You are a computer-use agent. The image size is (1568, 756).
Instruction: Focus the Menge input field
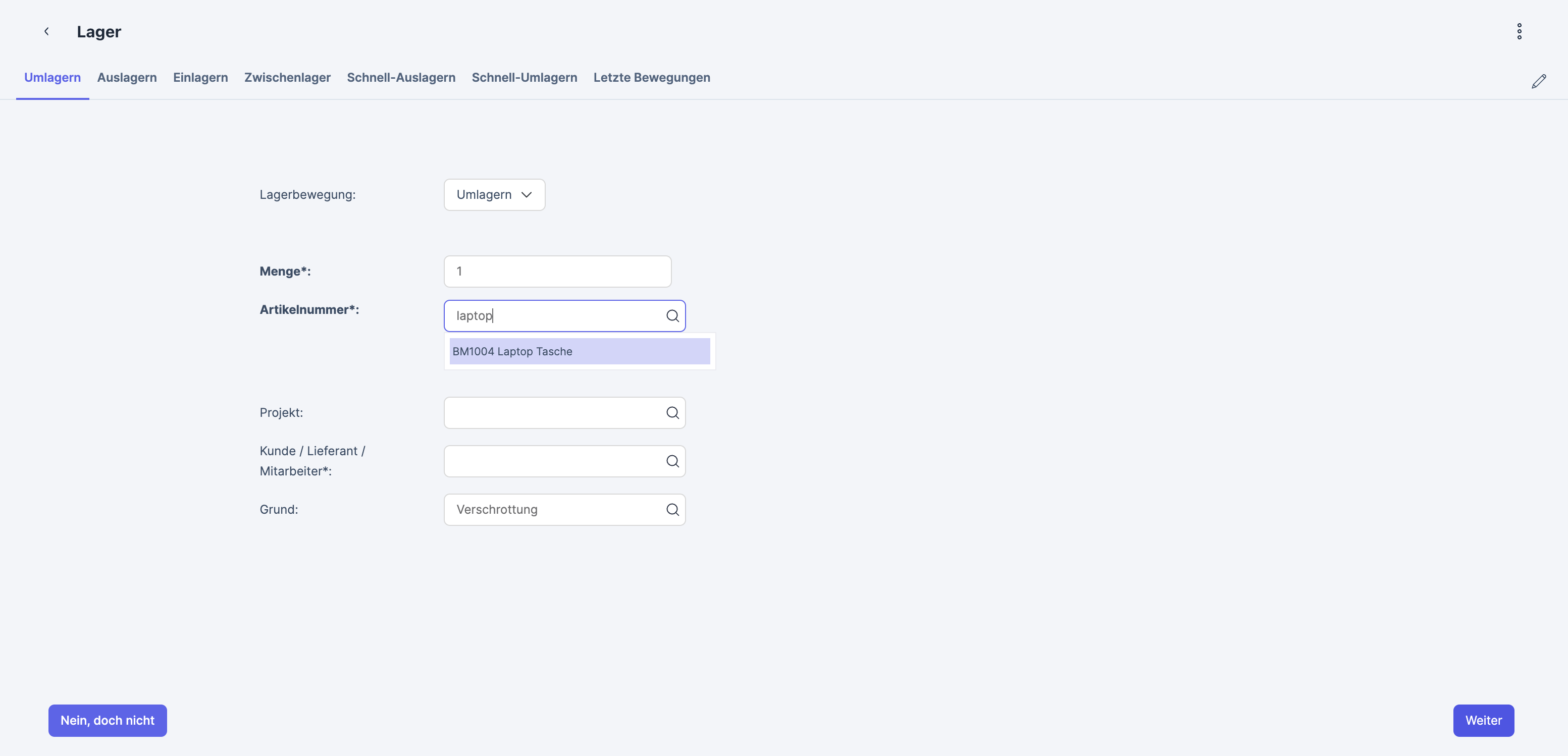[557, 272]
